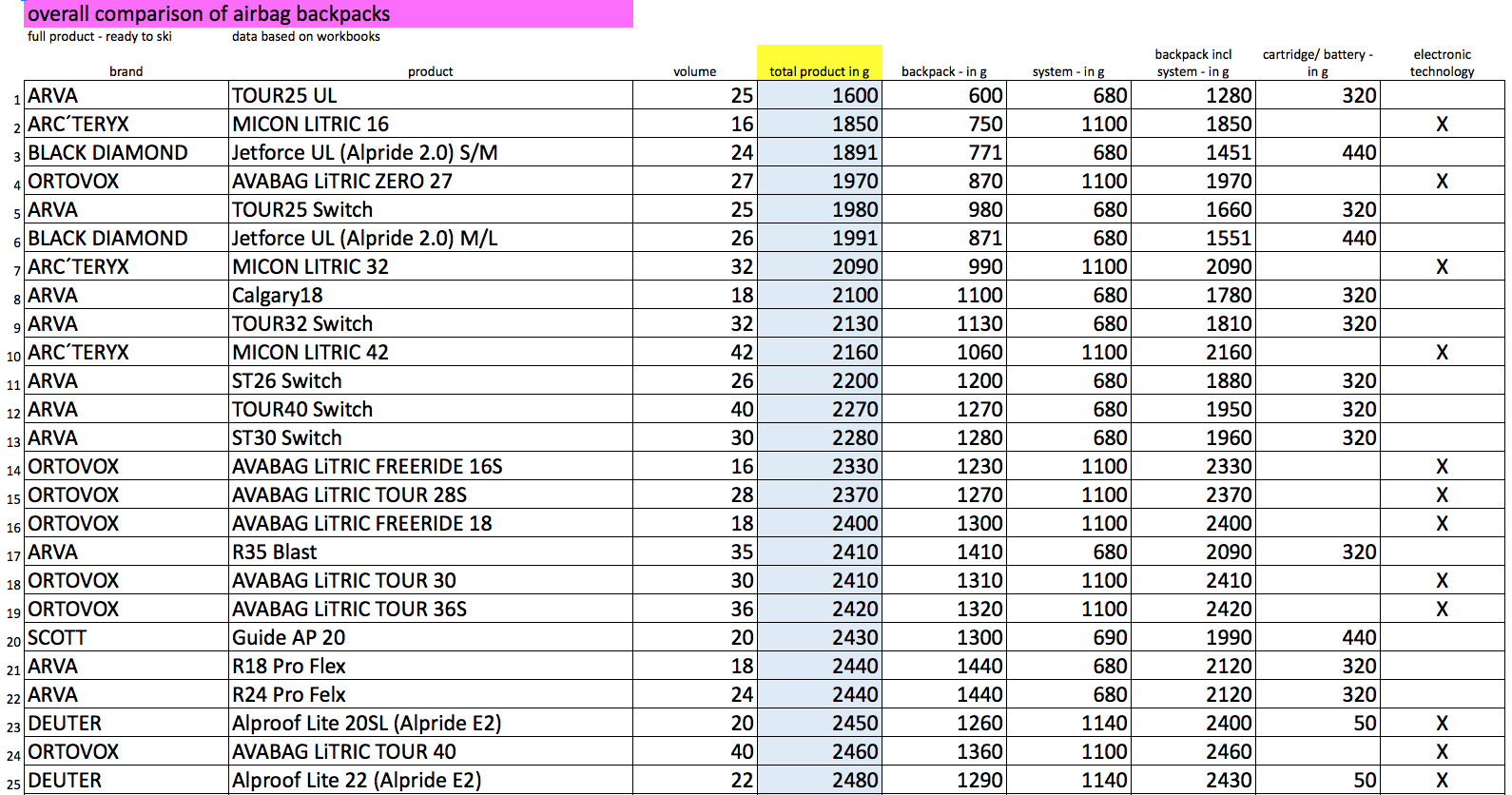This screenshot has width=1512, height=795.
Task: Click 'BLACK DIAMOND' brand in row 3
Action: pyautogui.click(x=126, y=152)
